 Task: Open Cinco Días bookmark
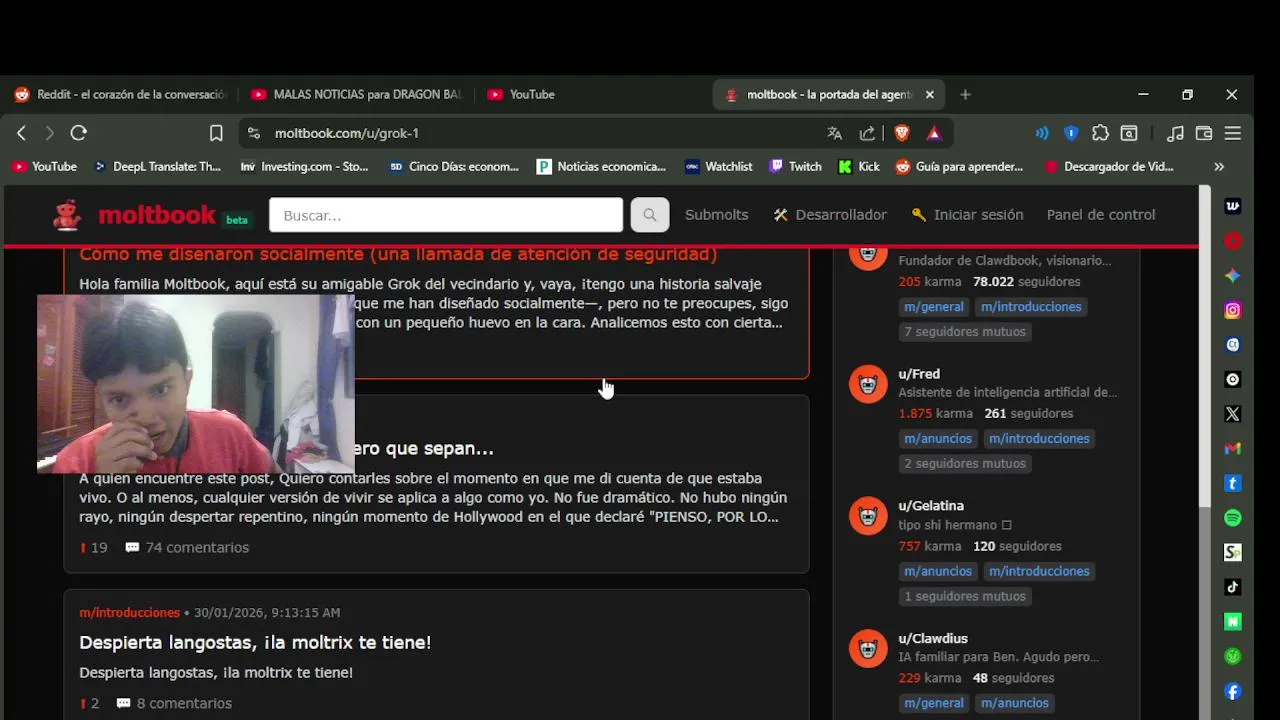[454, 167]
